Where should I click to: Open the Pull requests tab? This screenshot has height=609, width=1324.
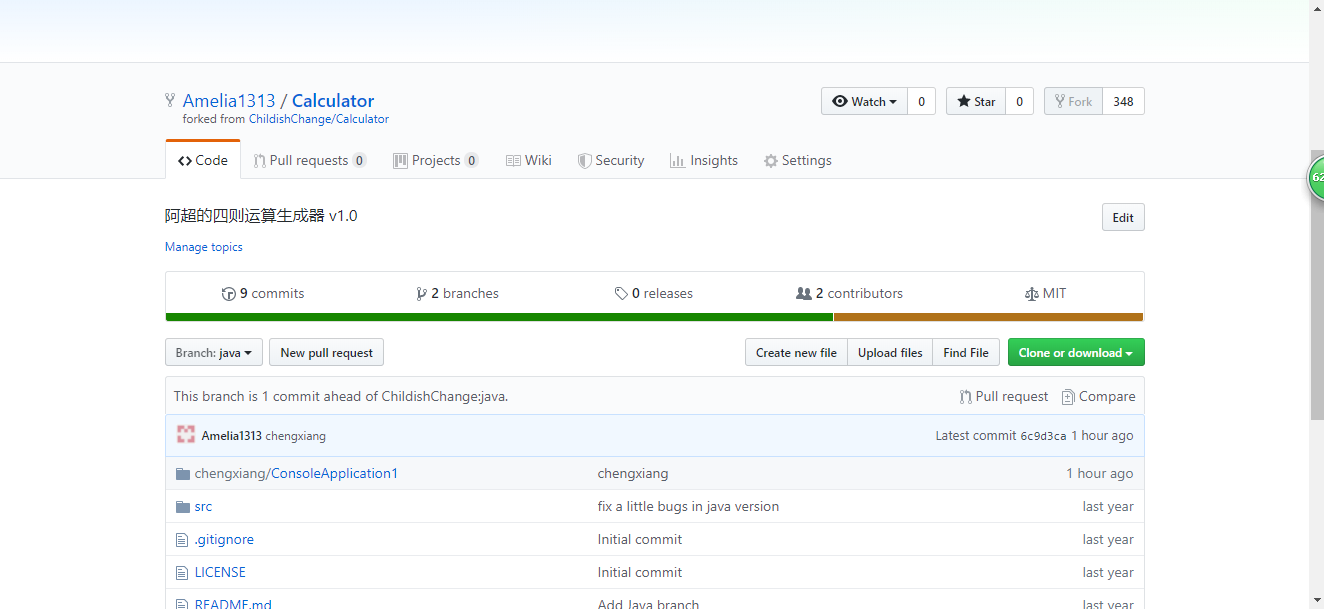point(310,160)
